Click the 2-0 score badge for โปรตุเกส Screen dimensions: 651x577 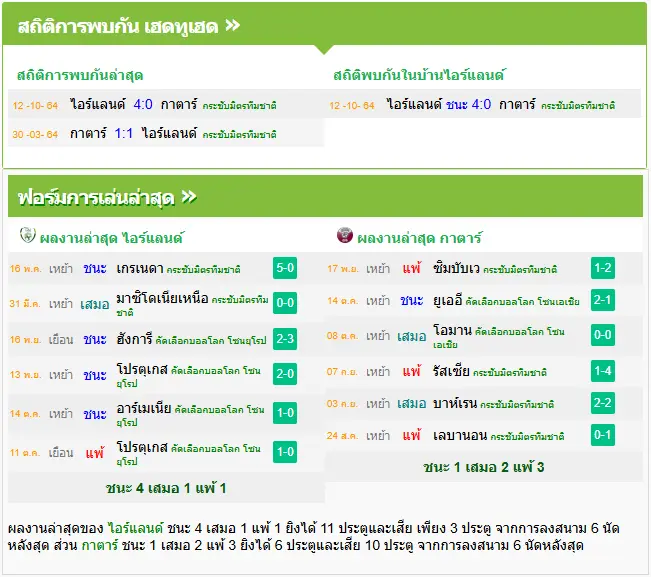285,374
